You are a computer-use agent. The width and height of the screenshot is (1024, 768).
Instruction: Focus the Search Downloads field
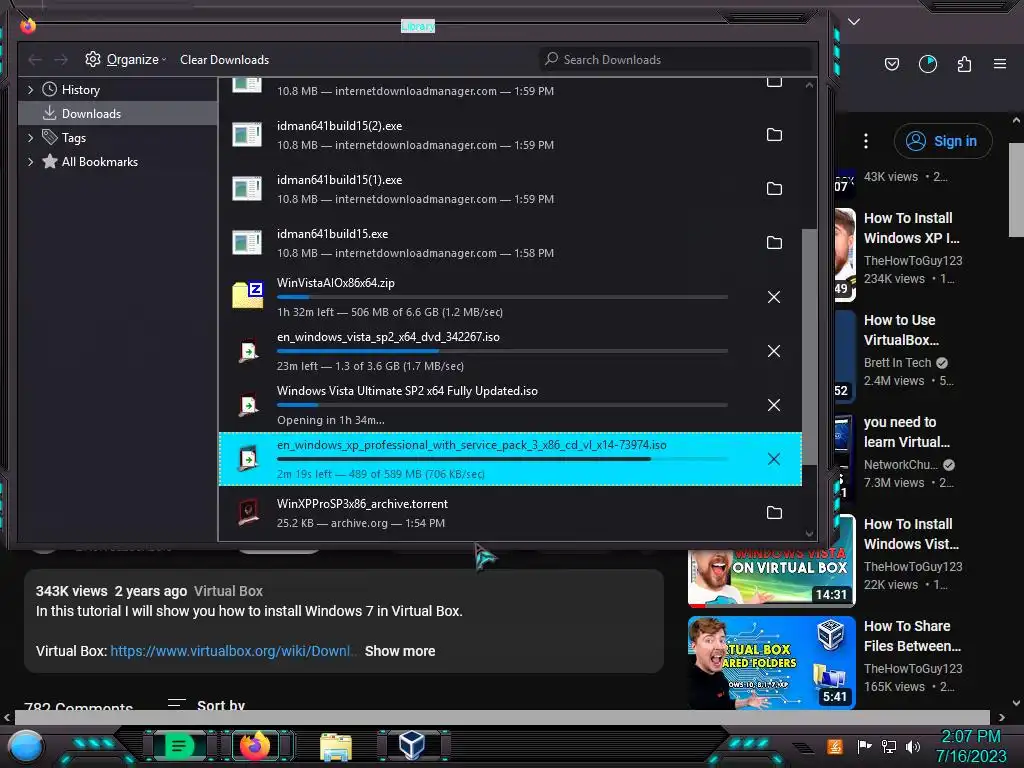tap(676, 59)
